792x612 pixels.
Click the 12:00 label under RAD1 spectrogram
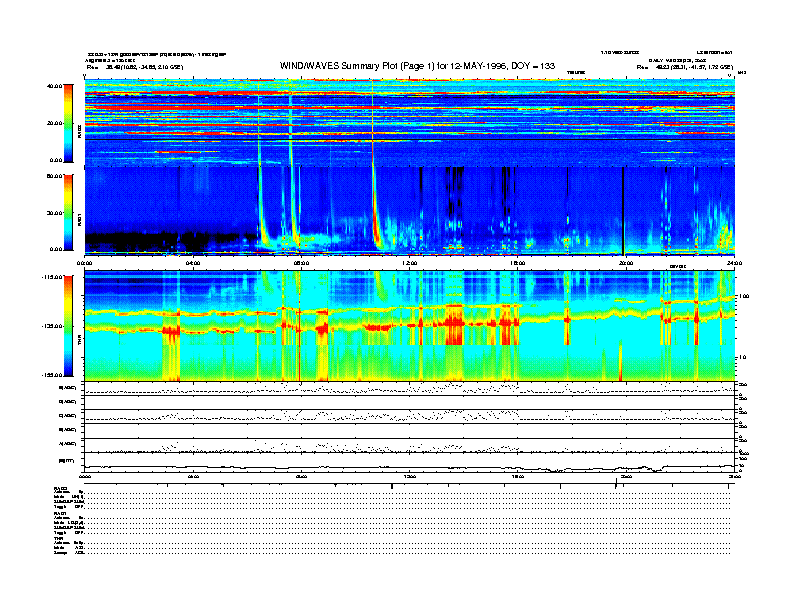click(x=409, y=263)
